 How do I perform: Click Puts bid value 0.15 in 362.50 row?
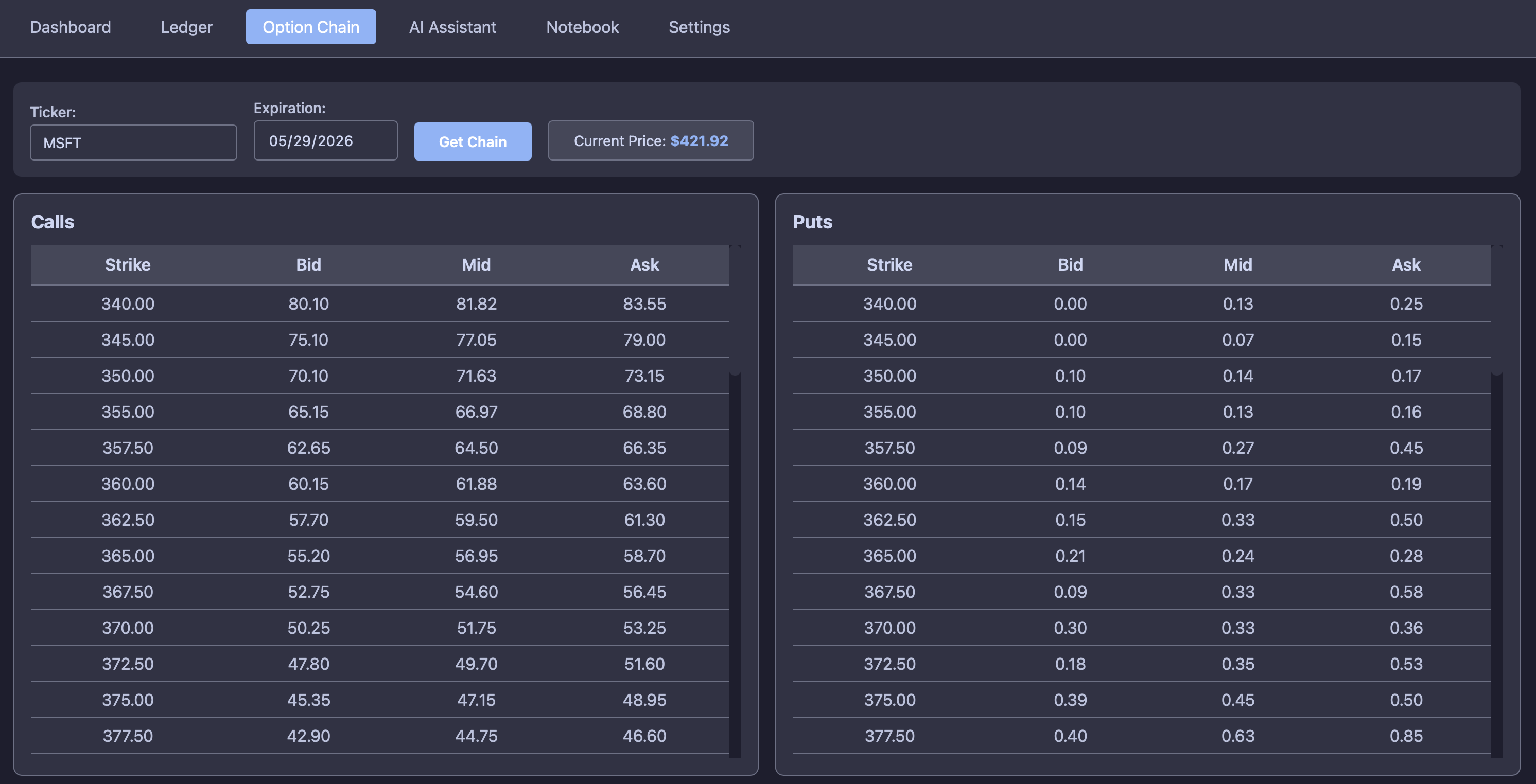tap(1070, 520)
